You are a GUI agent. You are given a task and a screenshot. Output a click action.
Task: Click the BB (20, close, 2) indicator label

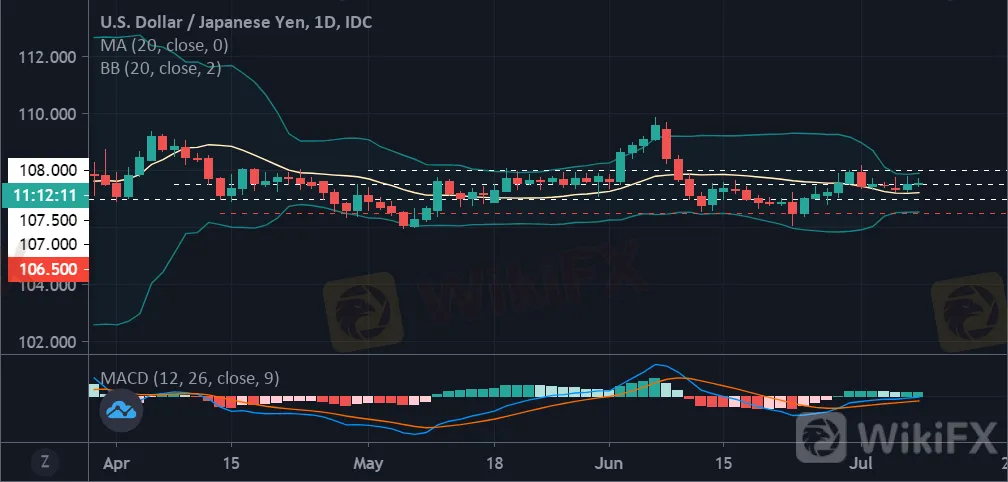[x=161, y=68]
